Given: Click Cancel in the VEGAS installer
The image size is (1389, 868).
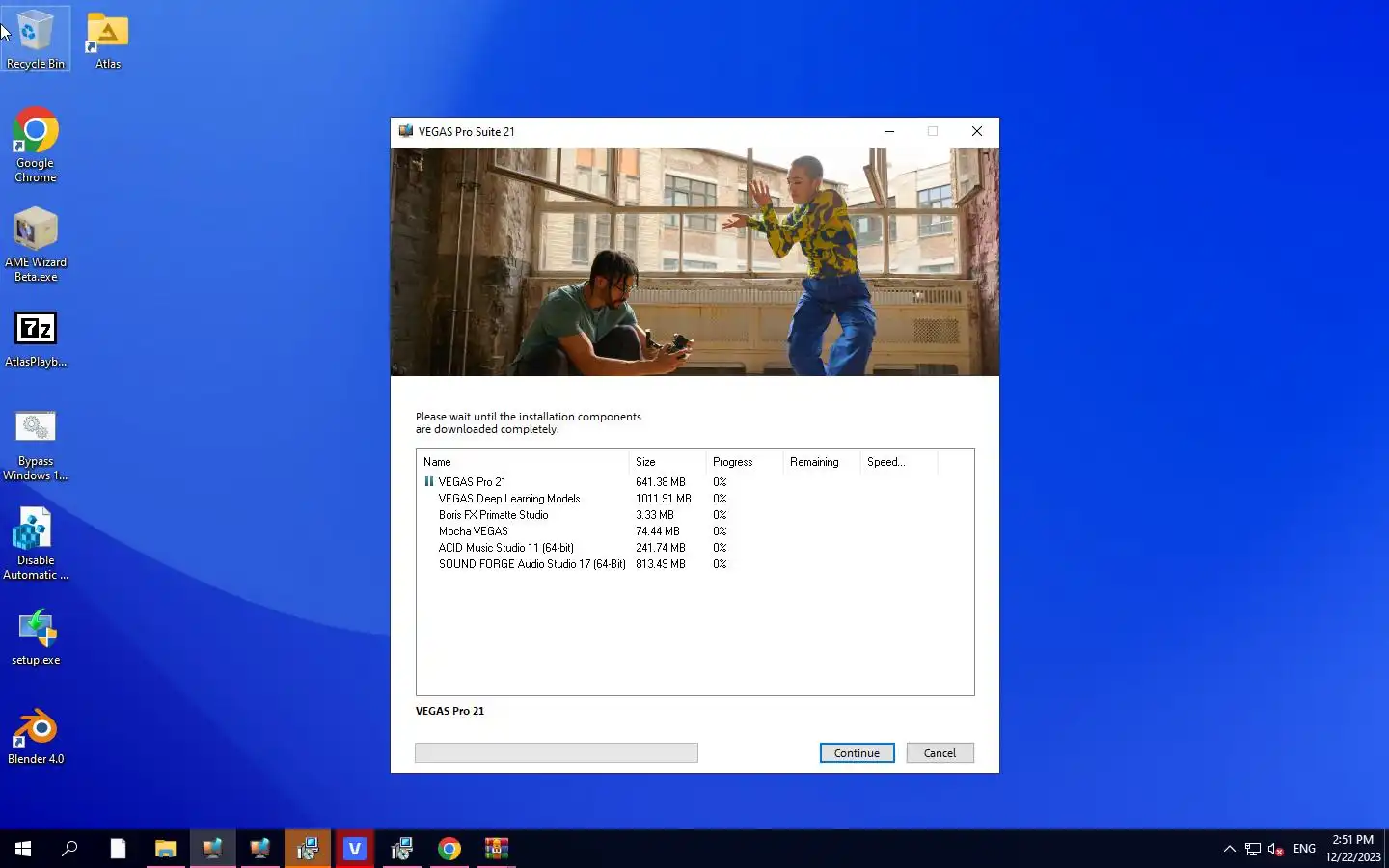Looking at the screenshot, I should [x=940, y=753].
